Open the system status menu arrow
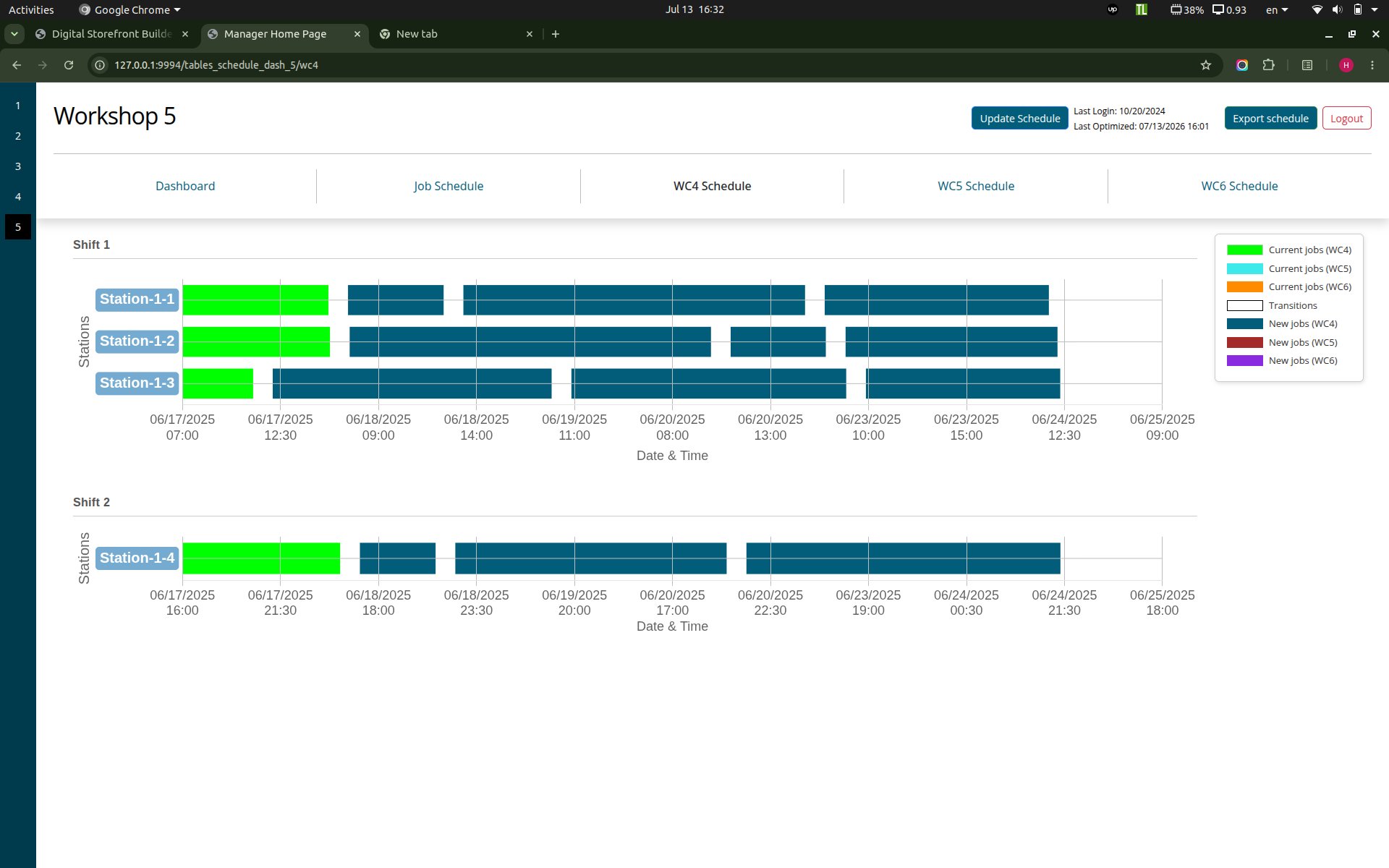This screenshot has height=868, width=1389. point(1375,10)
